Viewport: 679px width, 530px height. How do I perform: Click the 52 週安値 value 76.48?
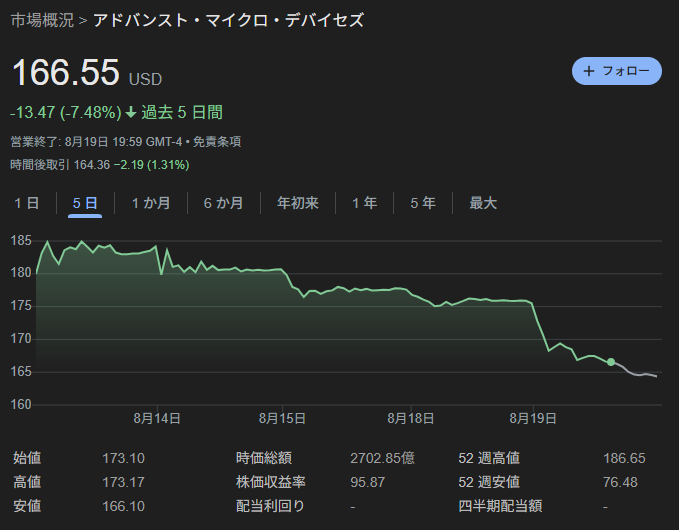620,482
